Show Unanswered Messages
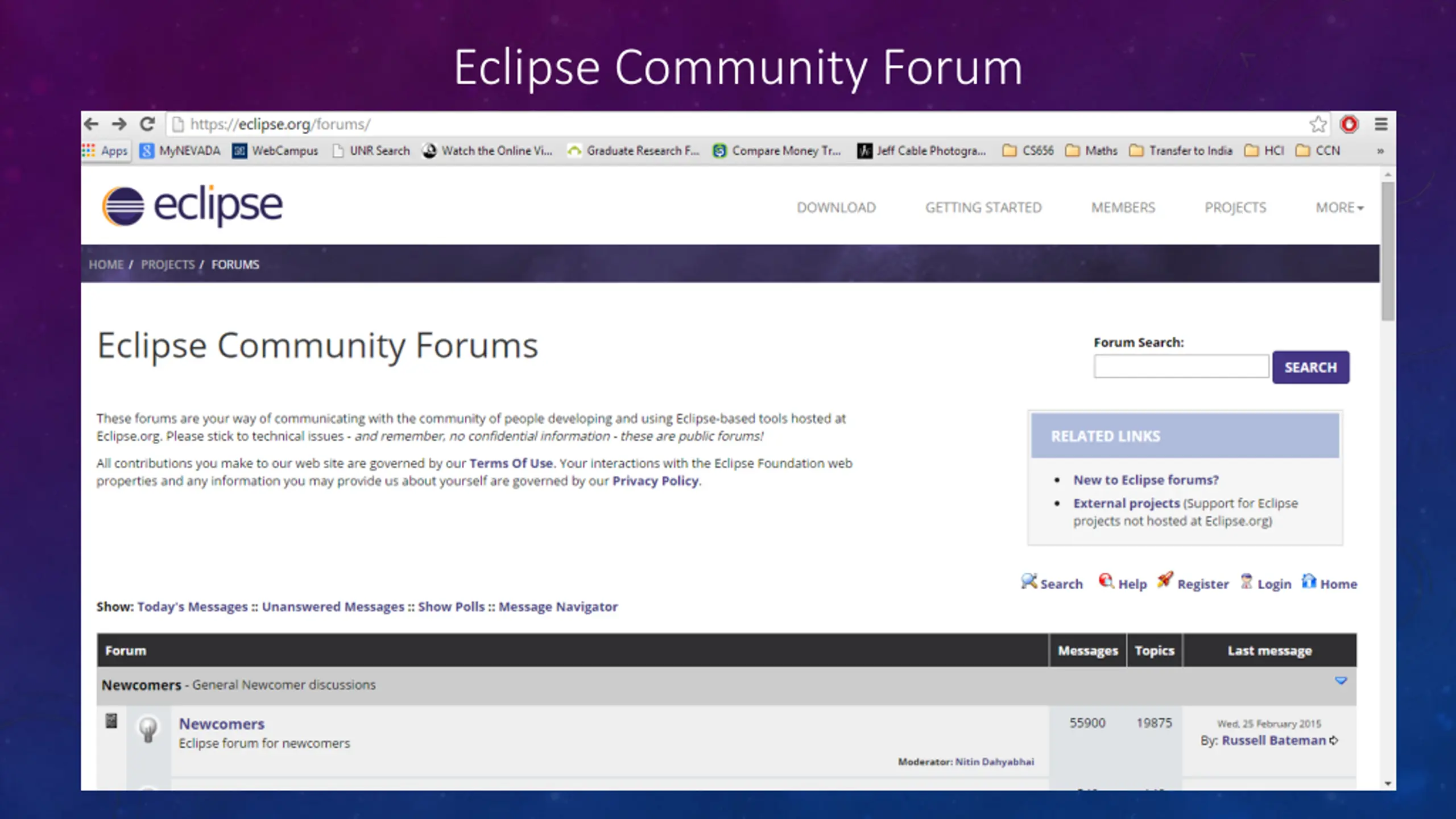The width and height of the screenshot is (1456, 819). [333, 607]
